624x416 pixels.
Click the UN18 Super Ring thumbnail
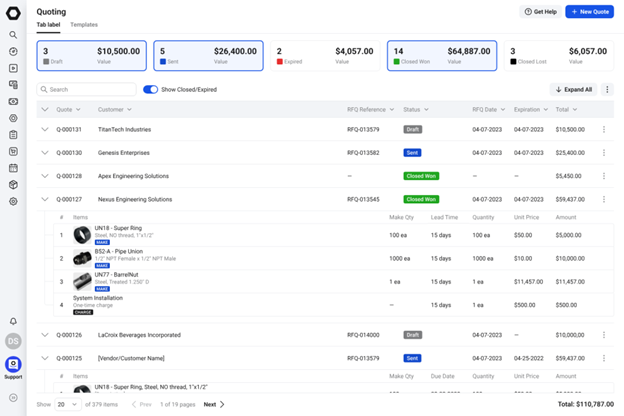[x=82, y=235]
